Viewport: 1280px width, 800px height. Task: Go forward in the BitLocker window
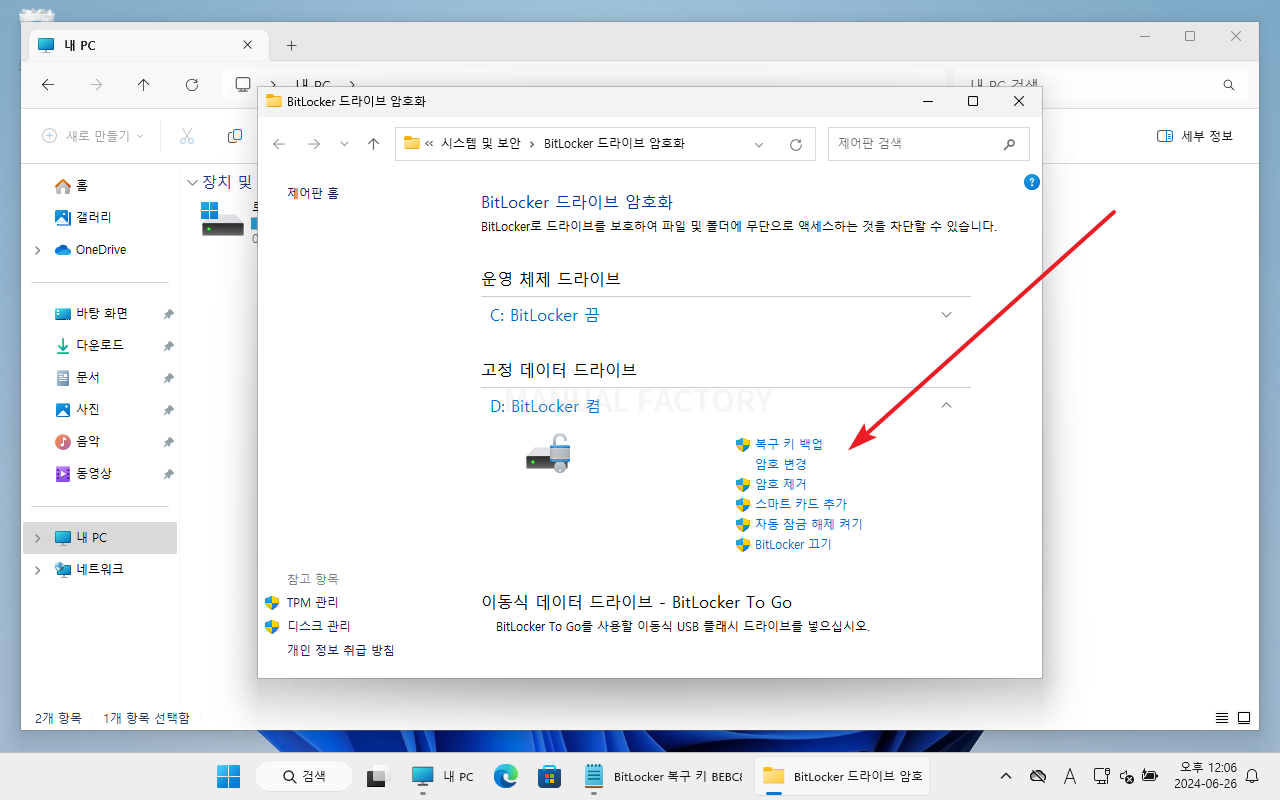pos(314,144)
